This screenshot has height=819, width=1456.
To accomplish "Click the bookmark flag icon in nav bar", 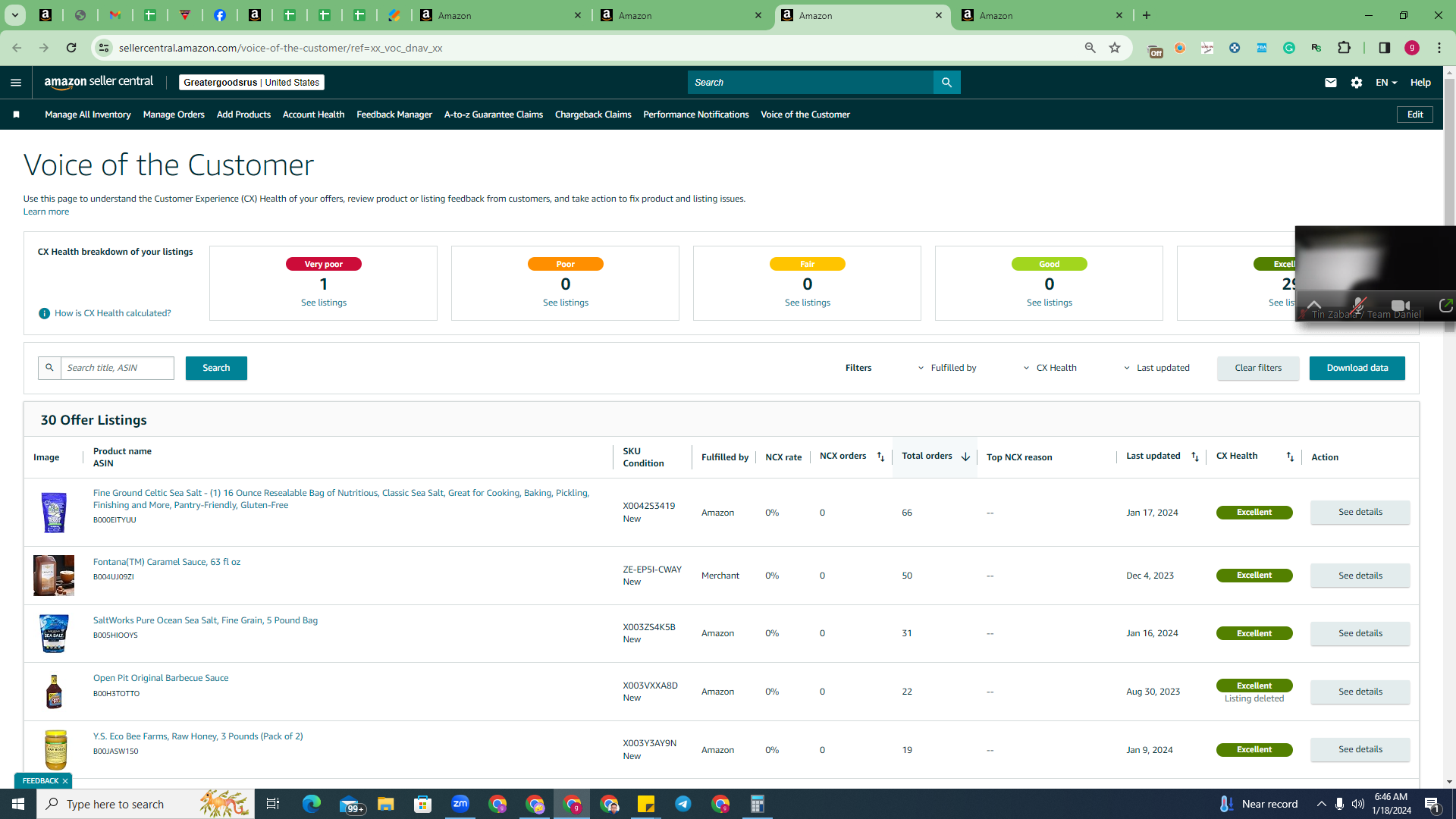I will coord(16,115).
